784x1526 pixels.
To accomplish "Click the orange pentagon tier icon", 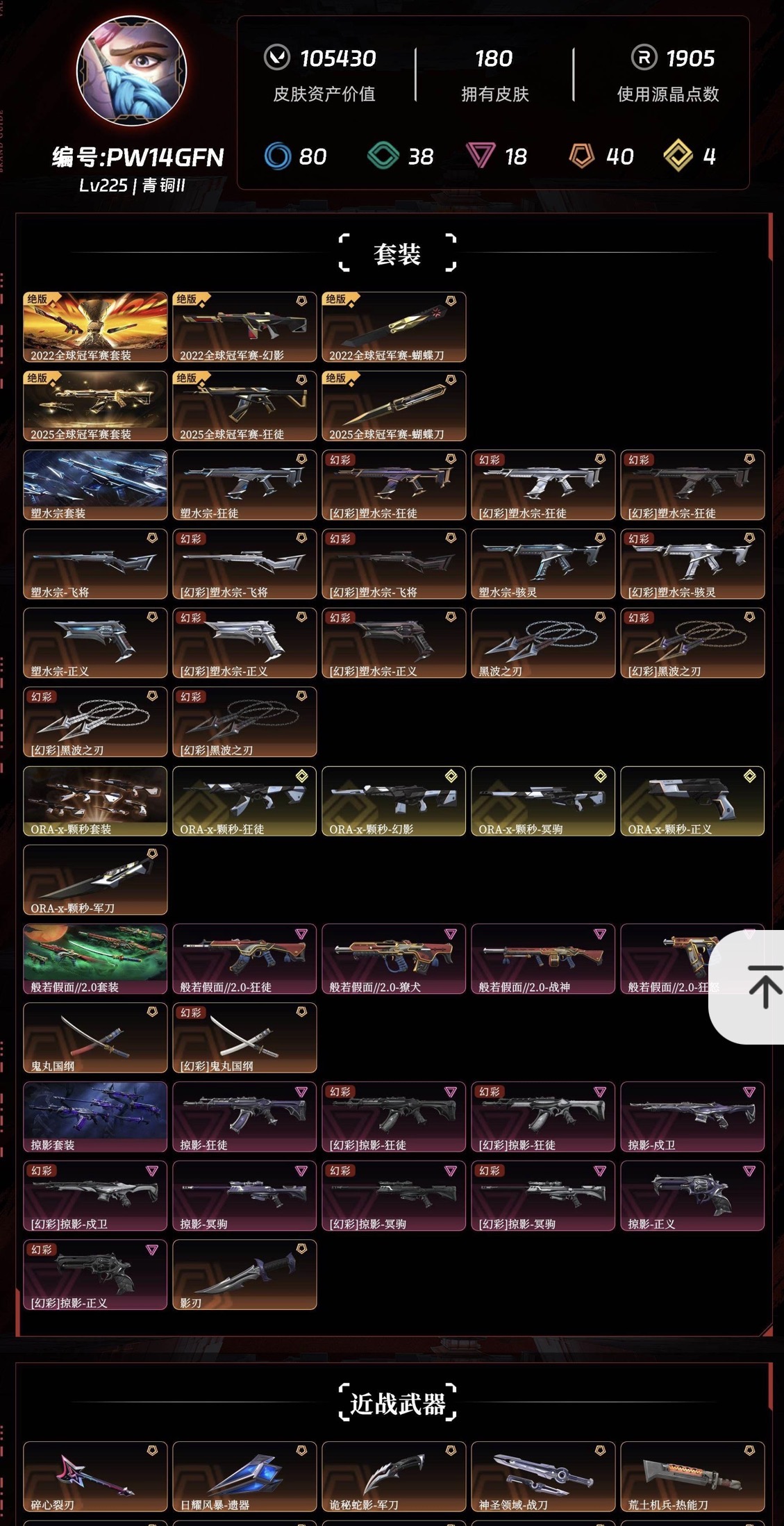I will coord(582,156).
